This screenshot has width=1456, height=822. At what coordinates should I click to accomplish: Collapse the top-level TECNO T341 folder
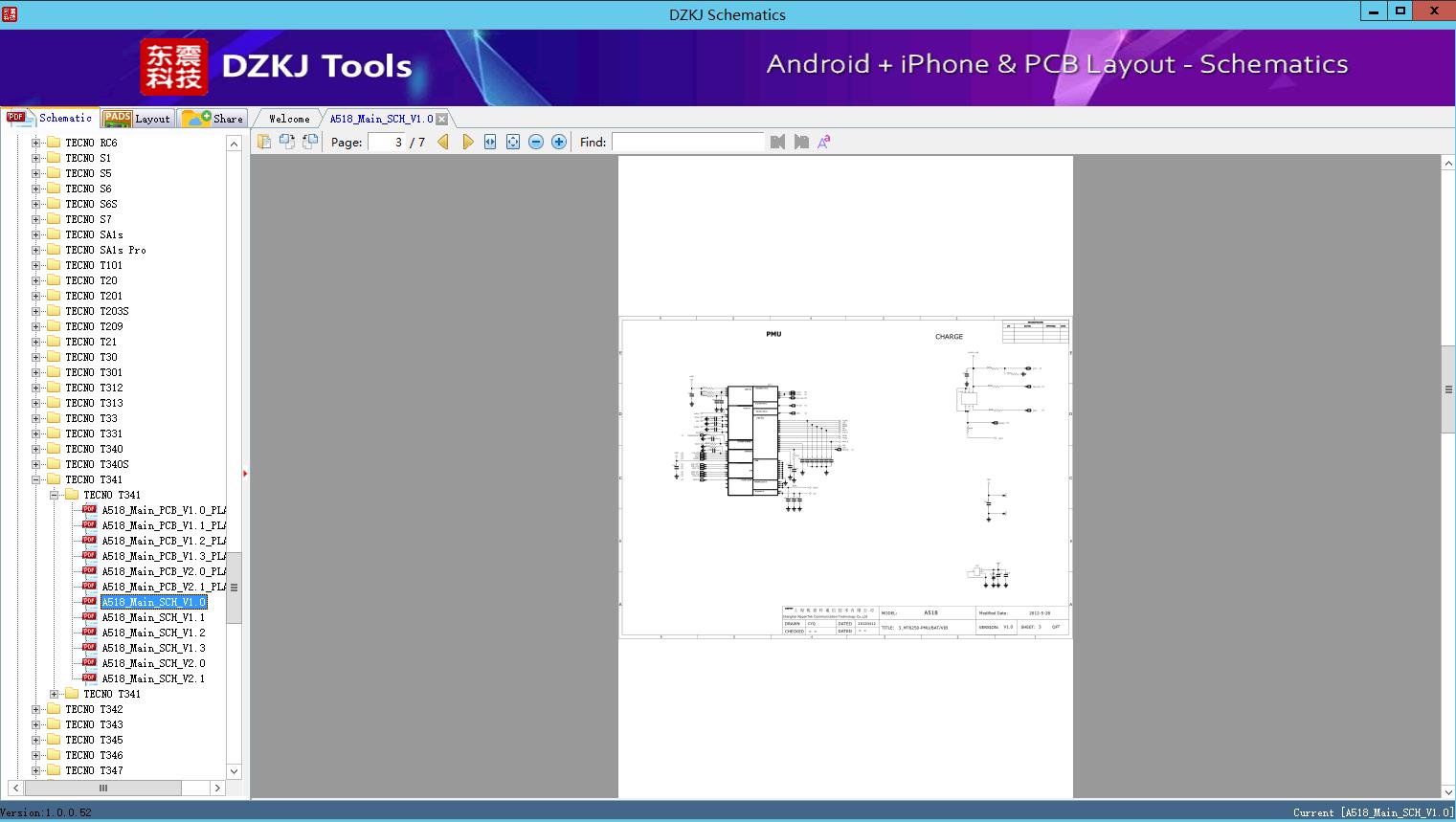pos(36,479)
